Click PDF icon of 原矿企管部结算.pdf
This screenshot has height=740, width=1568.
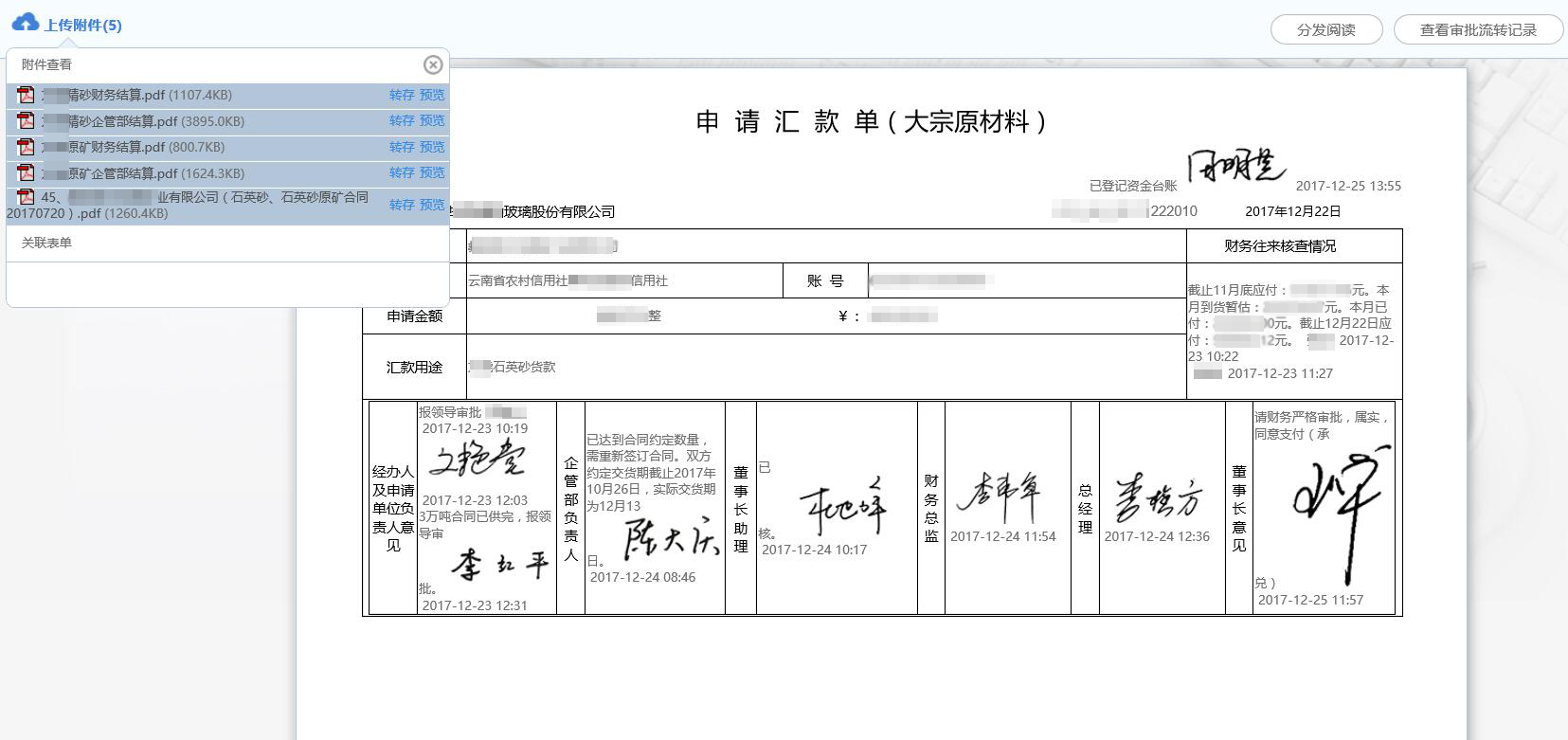pos(26,173)
